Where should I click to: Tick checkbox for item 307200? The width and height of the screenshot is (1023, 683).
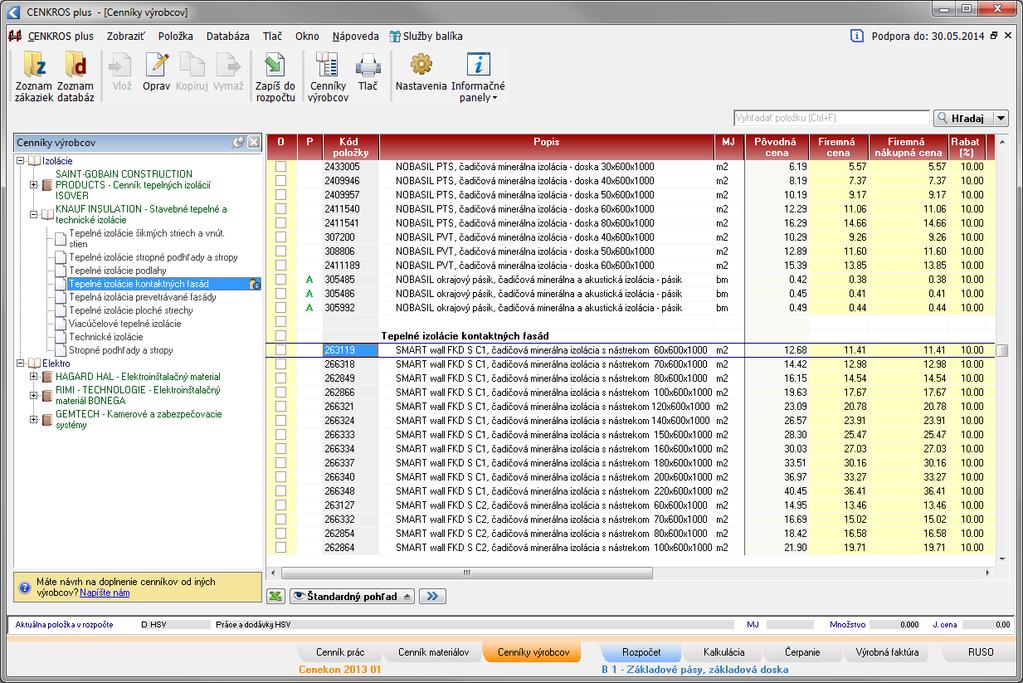click(x=281, y=237)
